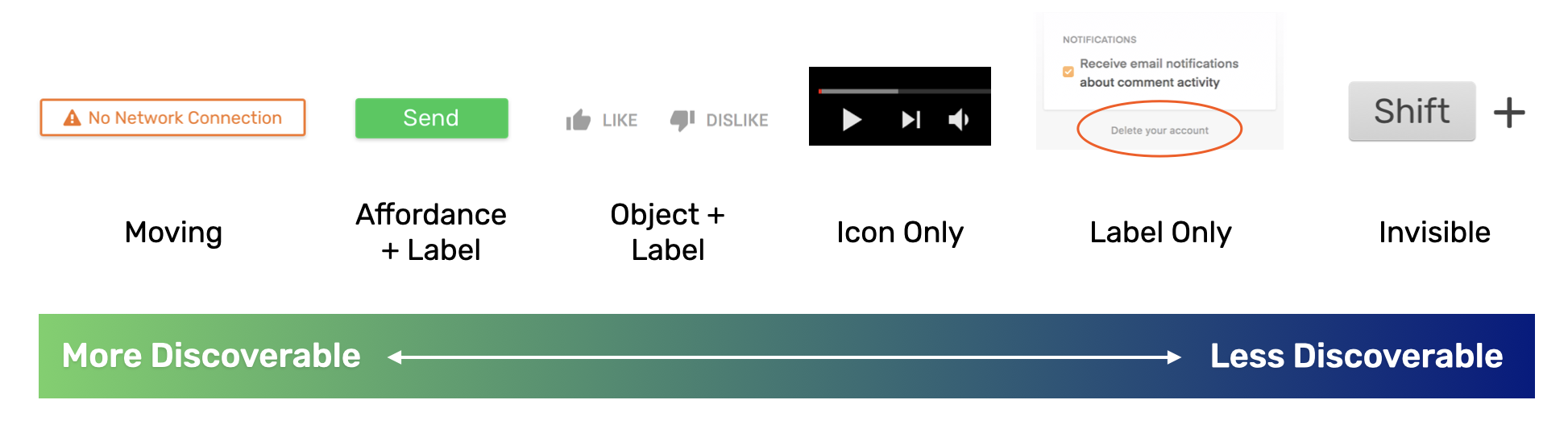Image resolution: width=1568 pixels, height=433 pixels.
Task: Click the Delete your account link
Action: click(1159, 130)
